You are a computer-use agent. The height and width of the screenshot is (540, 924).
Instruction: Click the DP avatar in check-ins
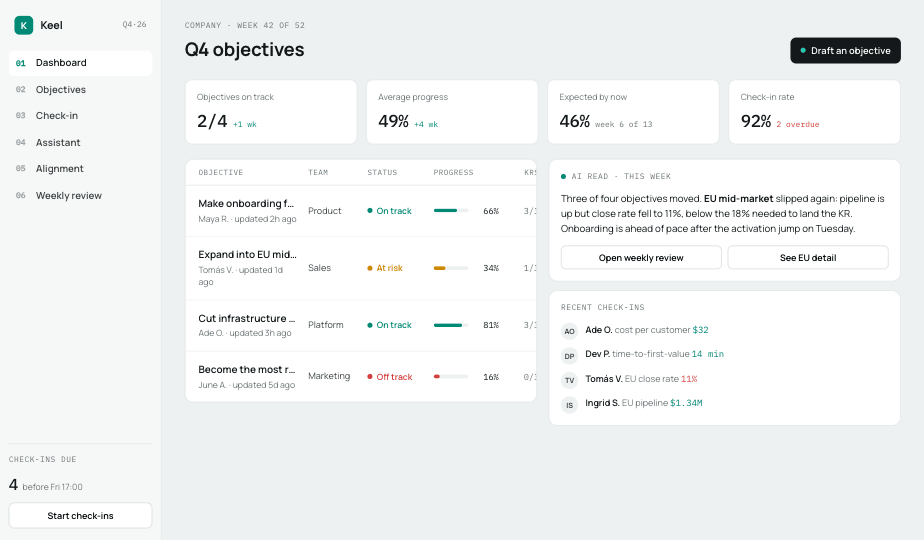pos(569,356)
